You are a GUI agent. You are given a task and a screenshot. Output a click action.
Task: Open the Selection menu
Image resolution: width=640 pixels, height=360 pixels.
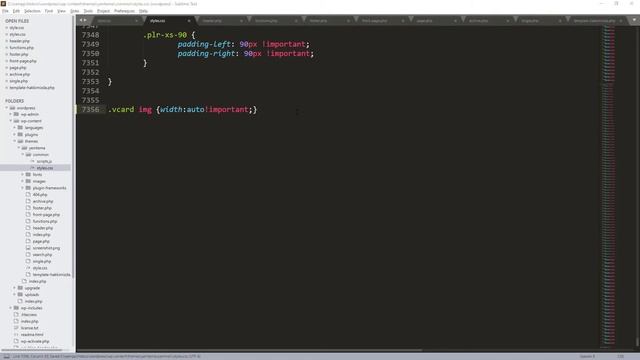[32, 11]
